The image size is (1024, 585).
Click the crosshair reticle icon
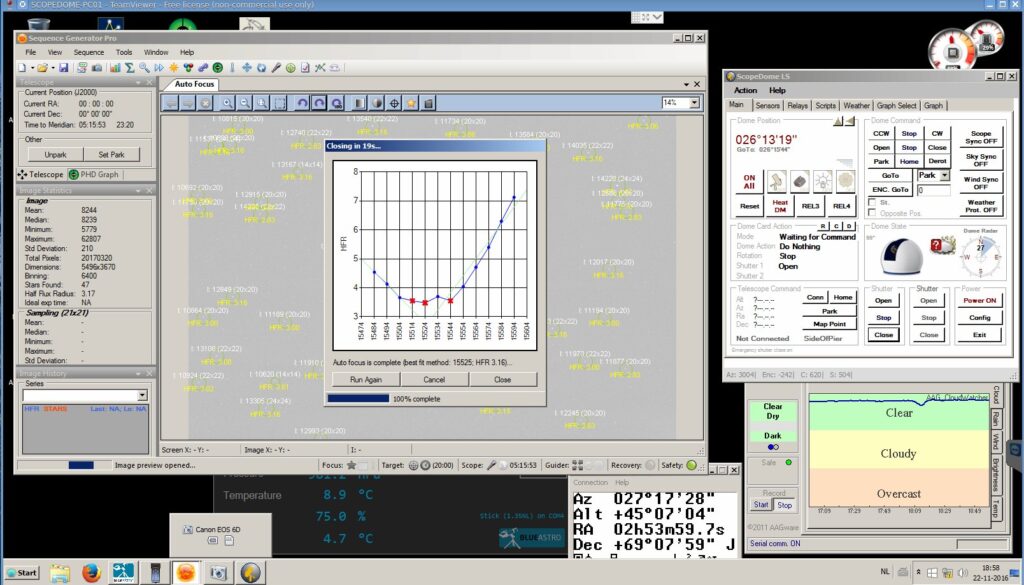tap(394, 103)
